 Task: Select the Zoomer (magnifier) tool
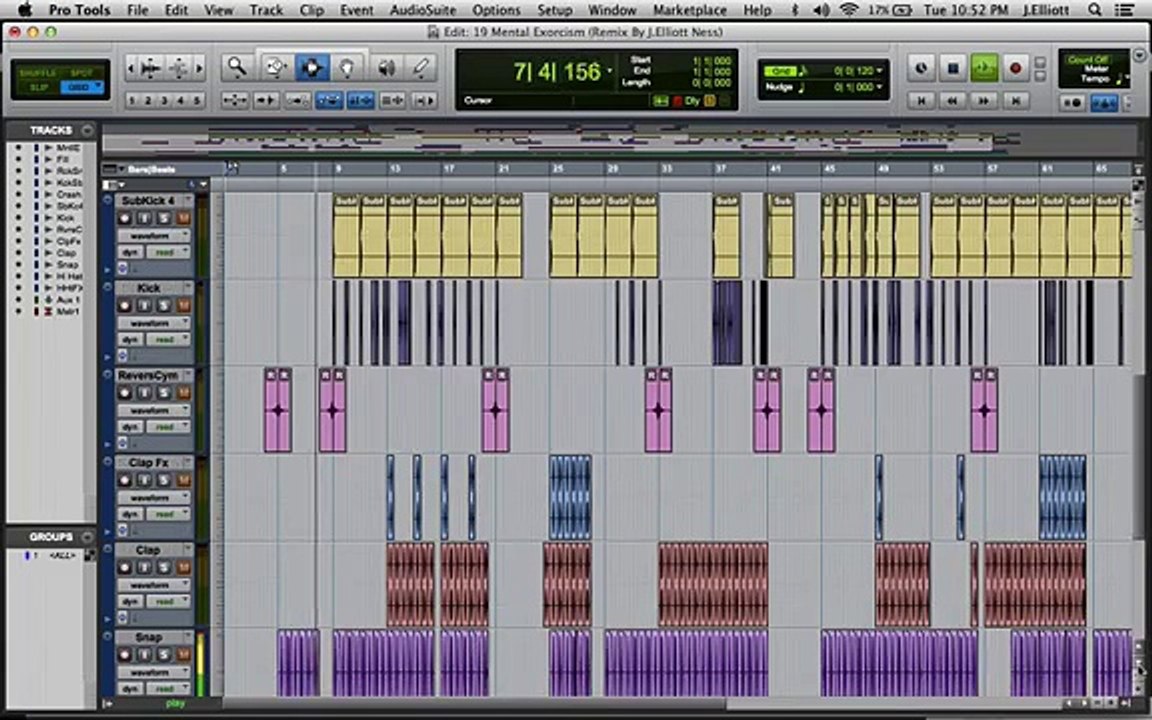pyautogui.click(x=237, y=68)
